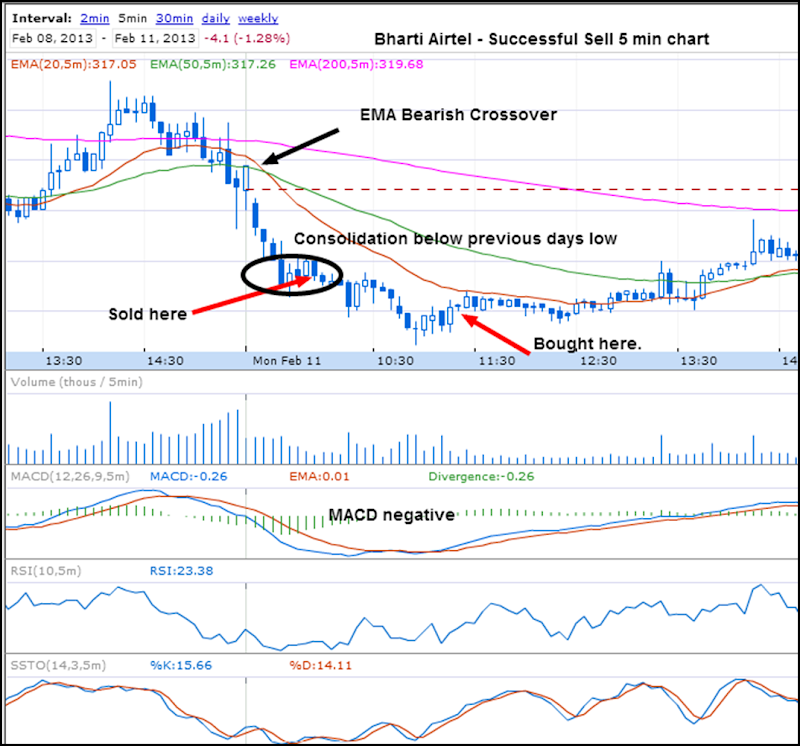The height and width of the screenshot is (746, 800).
Task: Click the 14:30 time axis label
Action: point(165,361)
